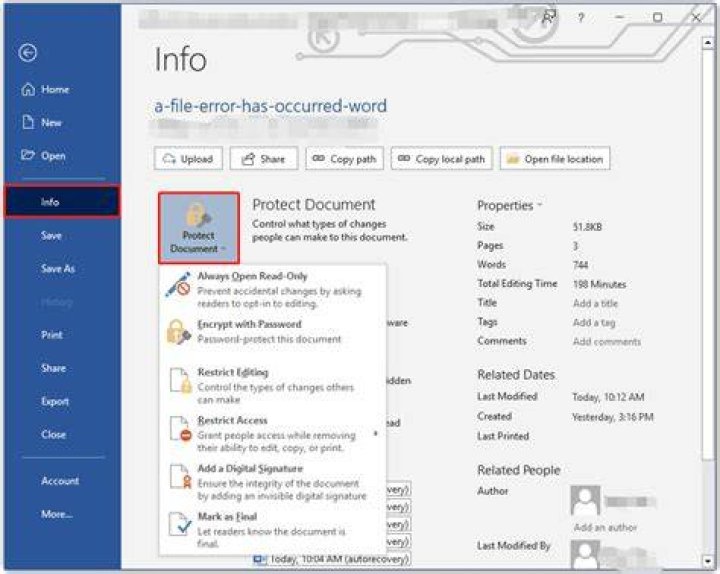Expand the Properties dropdown
720x574 pixels.
click(540, 205)
